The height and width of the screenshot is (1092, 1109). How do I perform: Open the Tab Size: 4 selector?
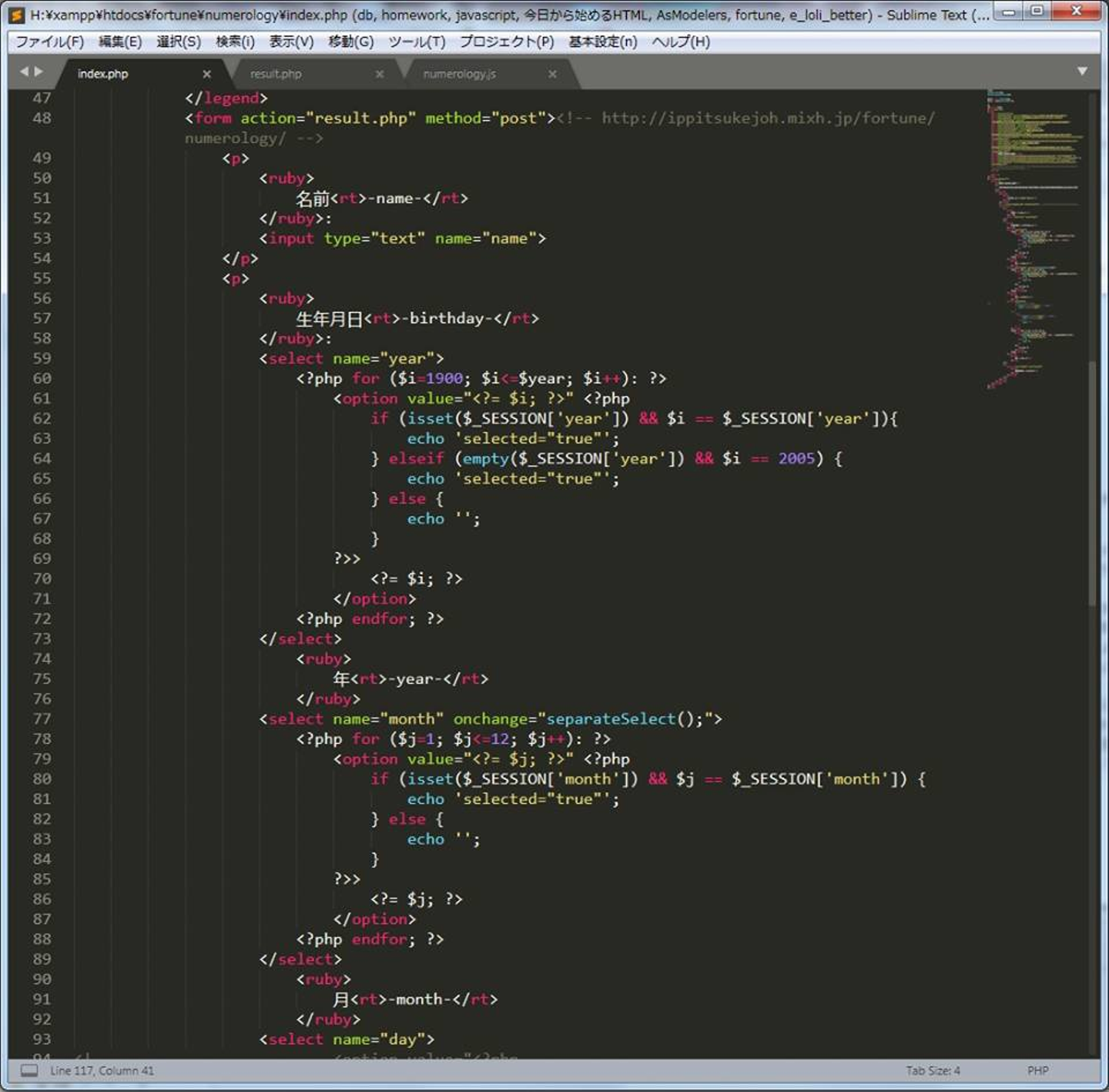coord(933,1070)
